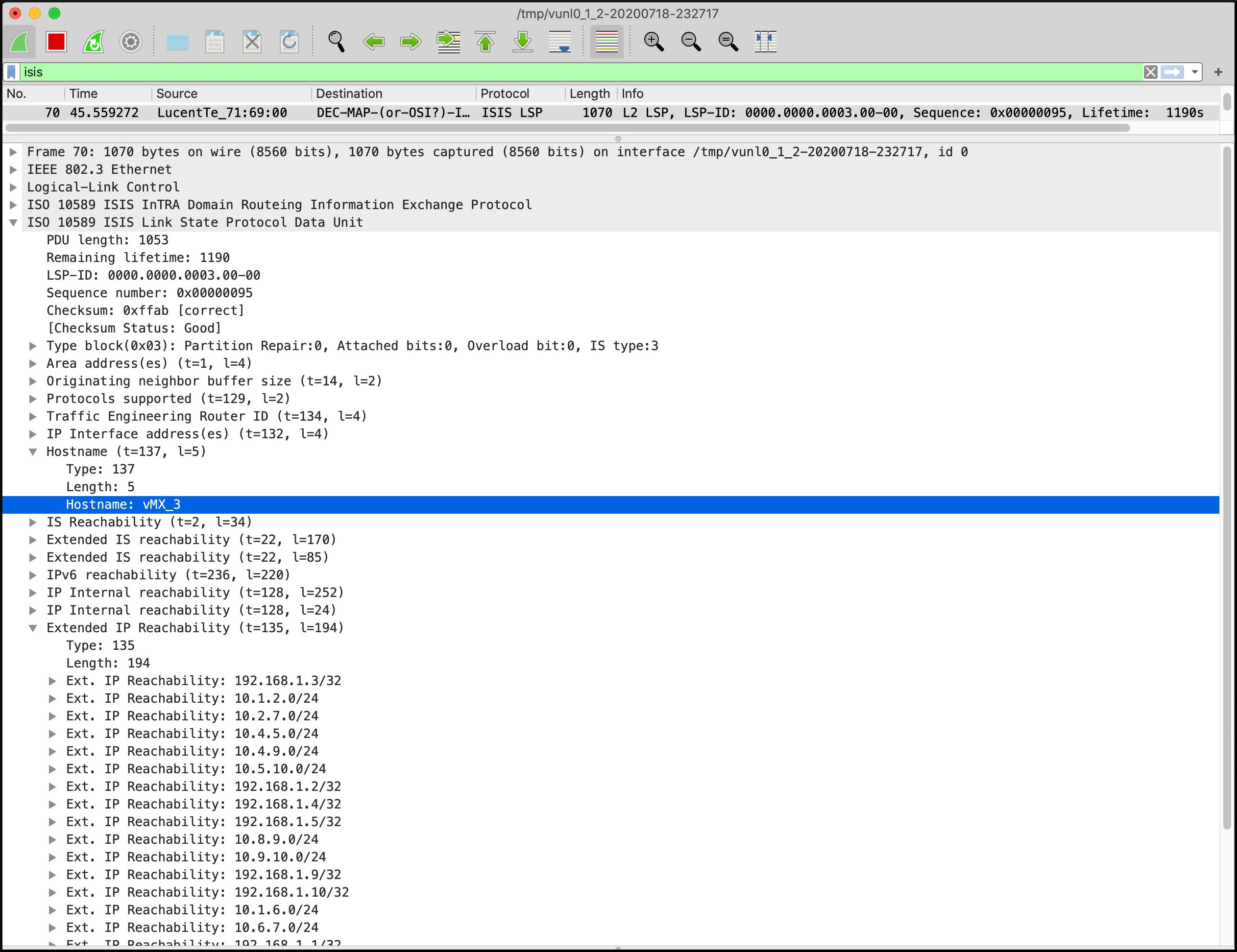This screenshot has width=1237, height=952.
Task: Sort by the Time column header
Action: click(x=108, y=94)
